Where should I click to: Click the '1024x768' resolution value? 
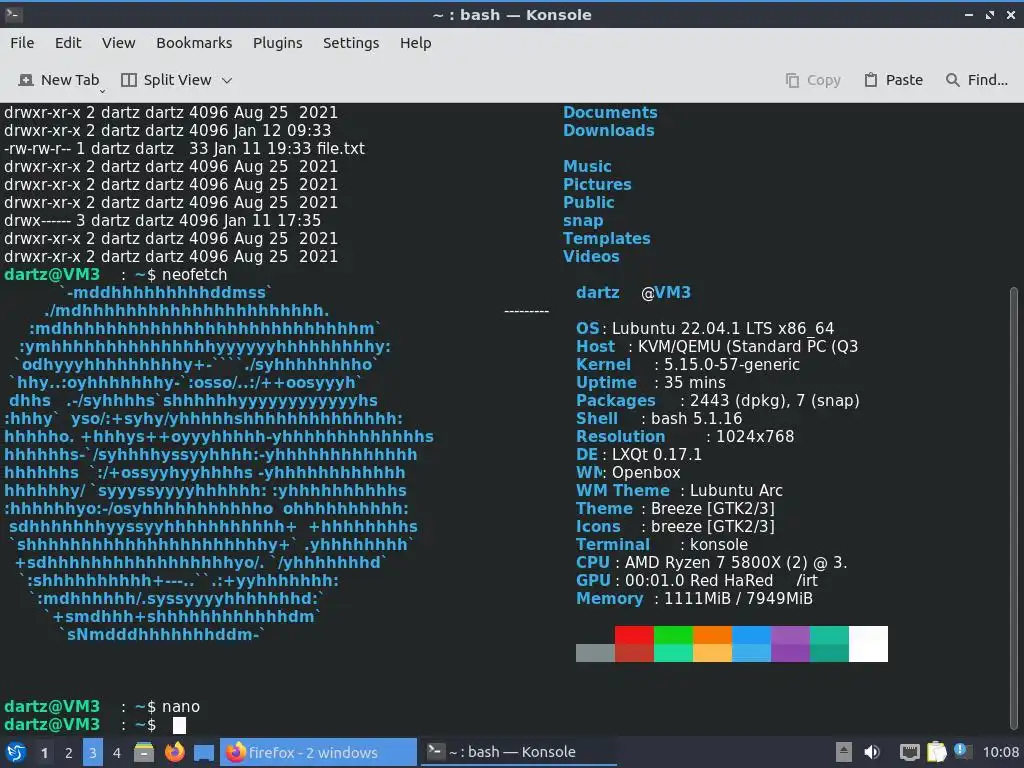[755, 436]
